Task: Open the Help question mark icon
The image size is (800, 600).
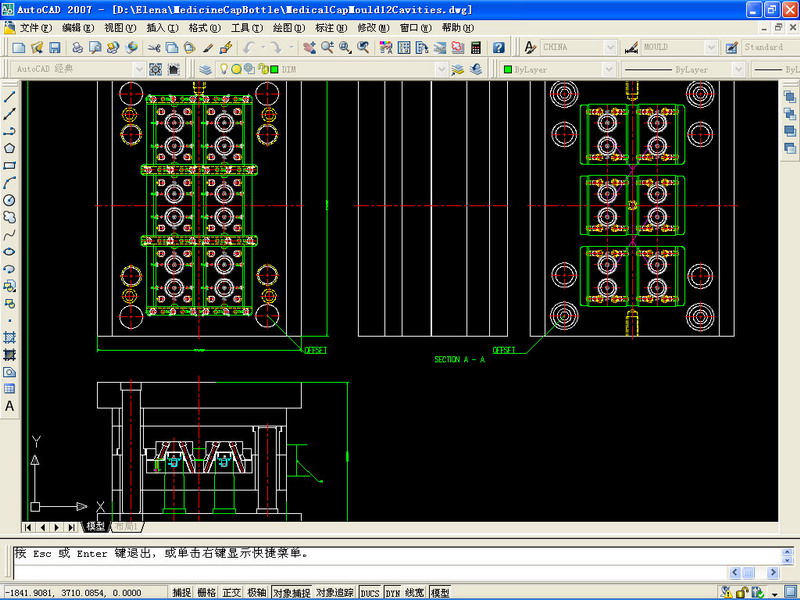Action: point(498,47)
